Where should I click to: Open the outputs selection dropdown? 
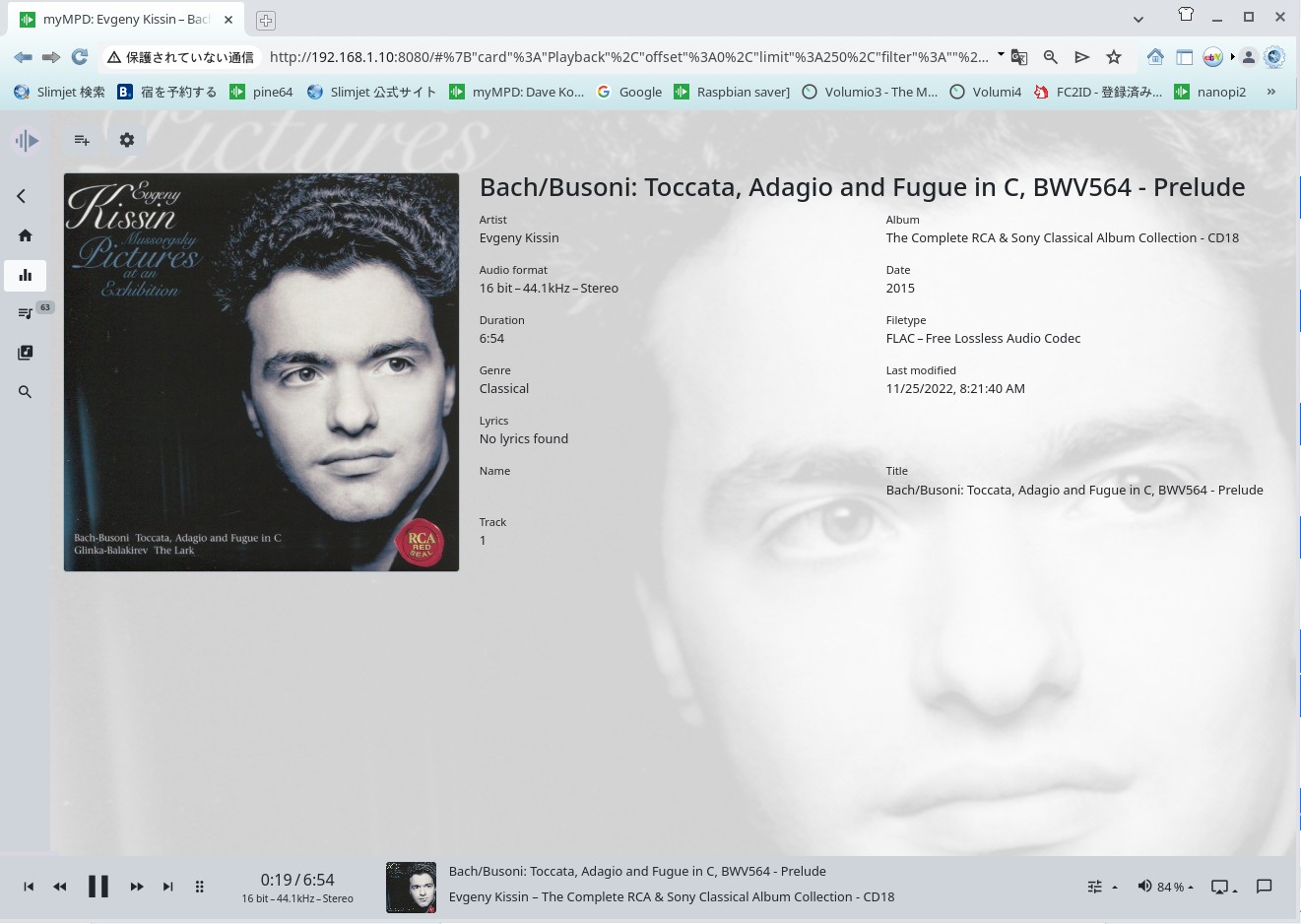tap(1223, 887)
